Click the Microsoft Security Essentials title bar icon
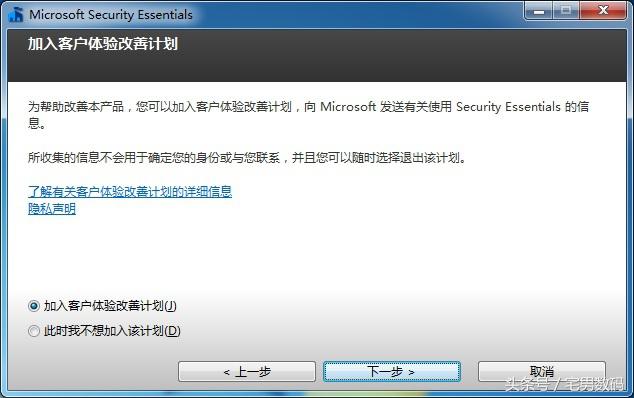 pyautogui.click(x=16, y=15)
